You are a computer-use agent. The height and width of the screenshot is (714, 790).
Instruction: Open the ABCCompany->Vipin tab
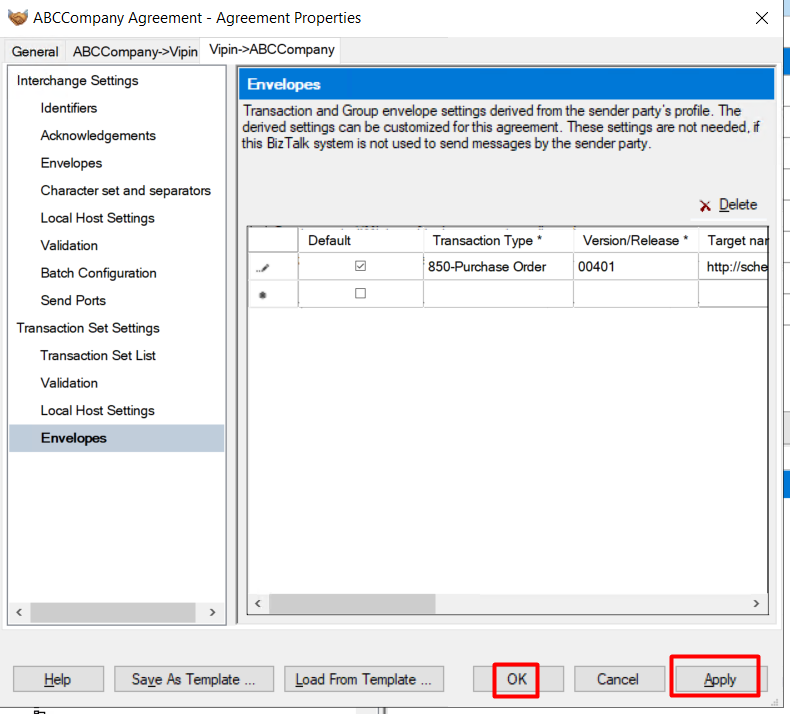(x=135, y=51)
